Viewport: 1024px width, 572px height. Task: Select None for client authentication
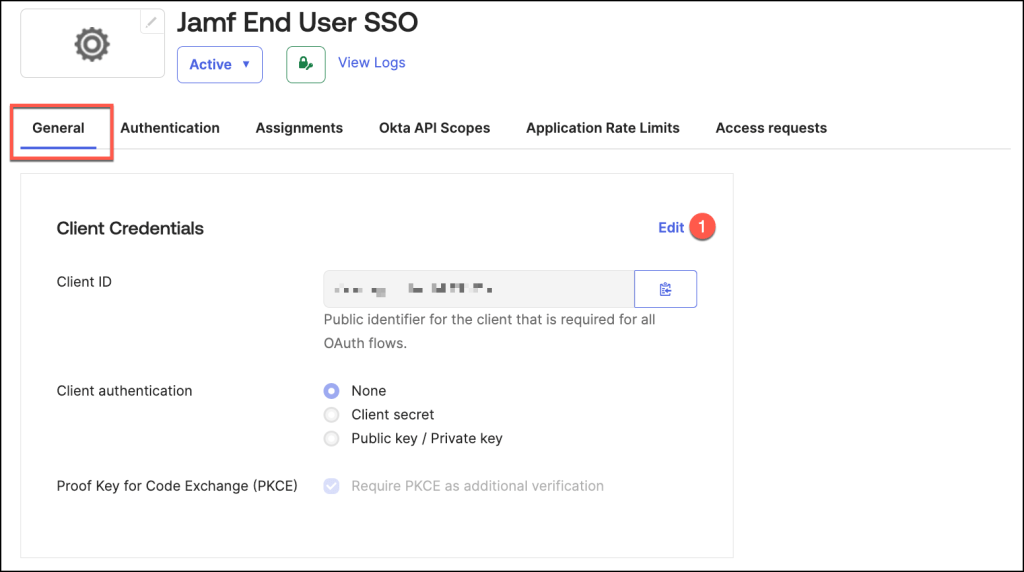point(332,391)
